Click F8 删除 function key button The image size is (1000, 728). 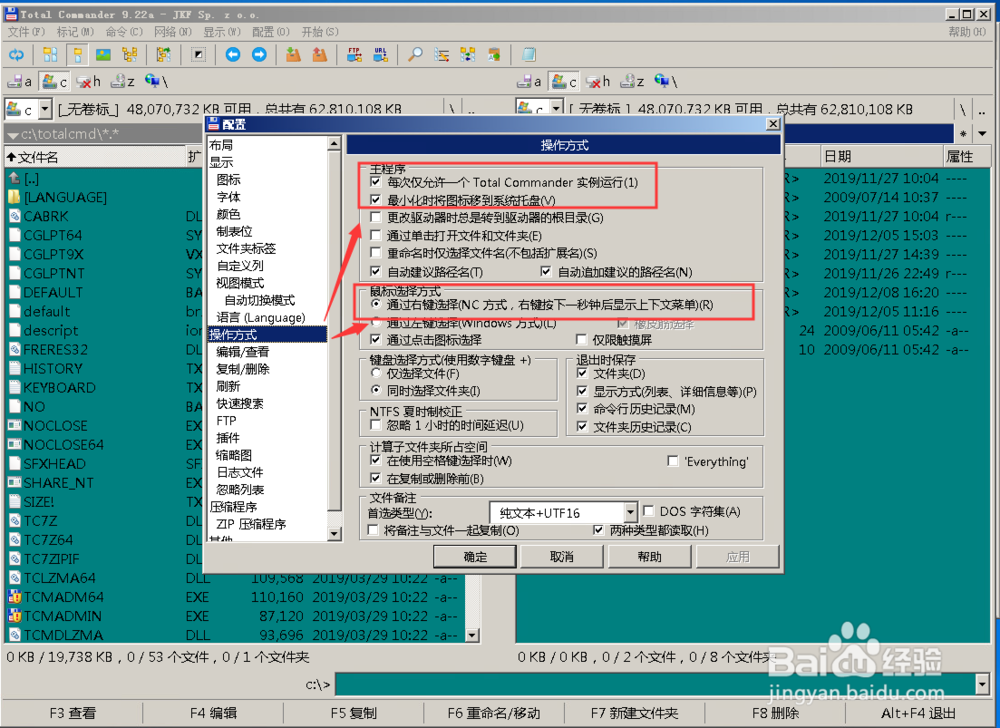point(775,713)
